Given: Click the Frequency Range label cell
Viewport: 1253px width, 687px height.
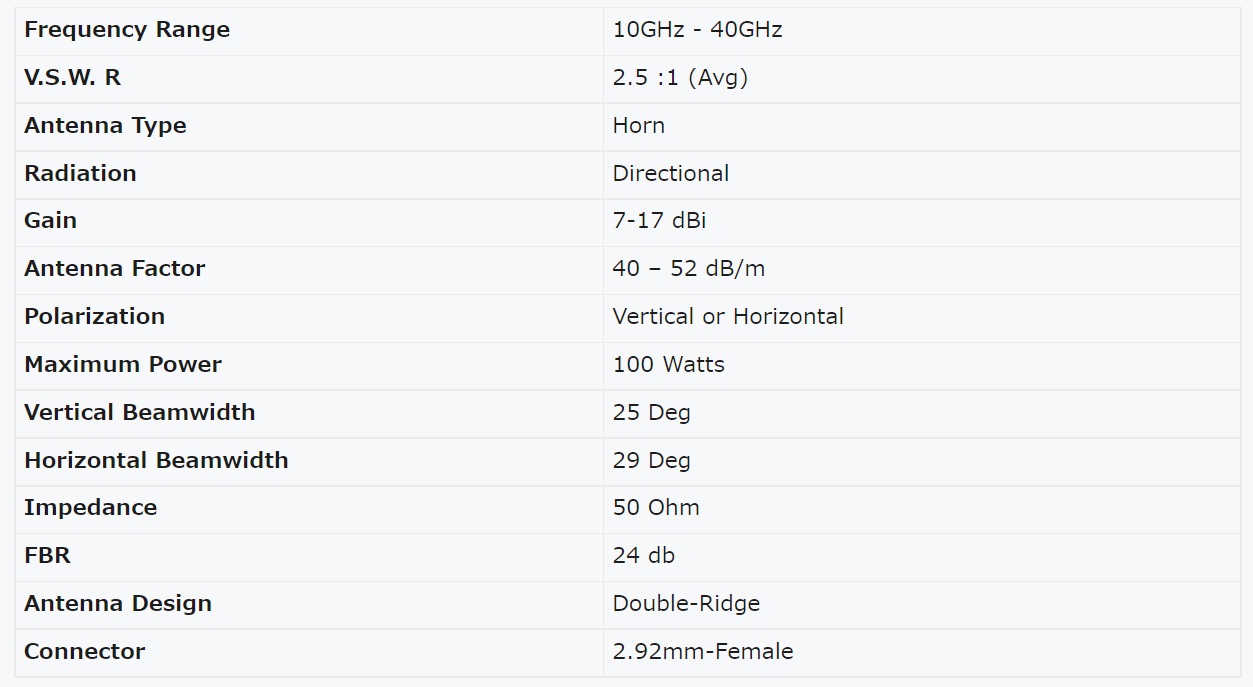Looking at the screenshot, I should [x=309, y=30].
